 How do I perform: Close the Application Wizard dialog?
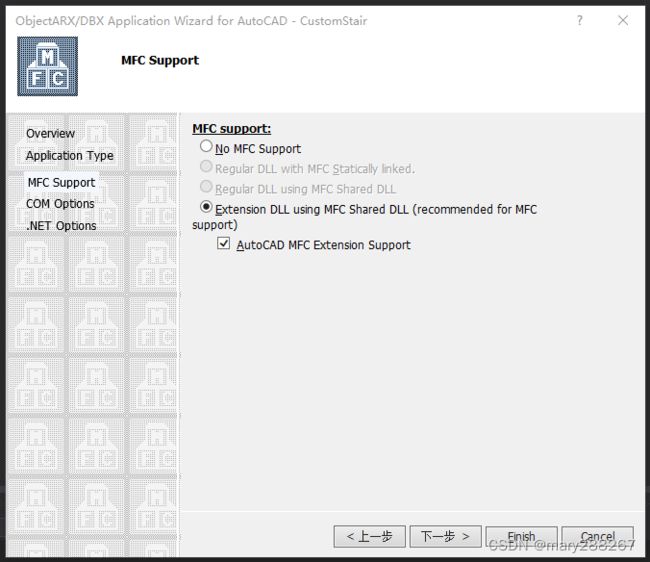click(x=623, y=20)
